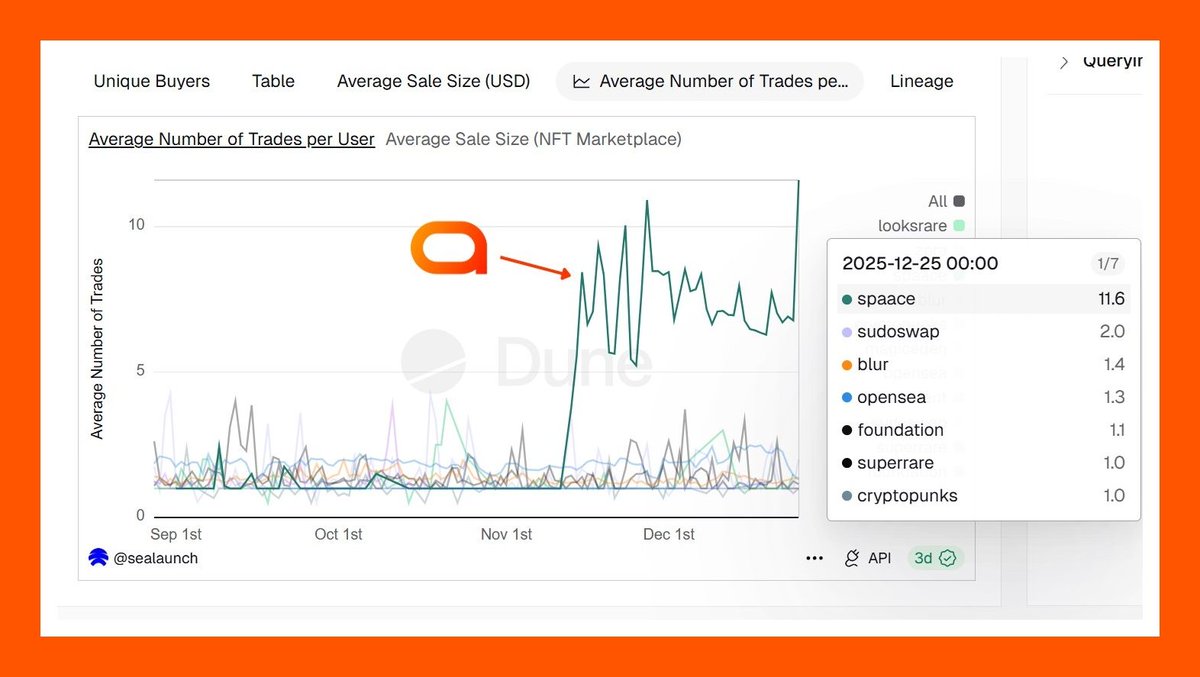This screenshot has width=1200, height=677.
Task: Click the sealaunch avatar icon
Action: 98,558
